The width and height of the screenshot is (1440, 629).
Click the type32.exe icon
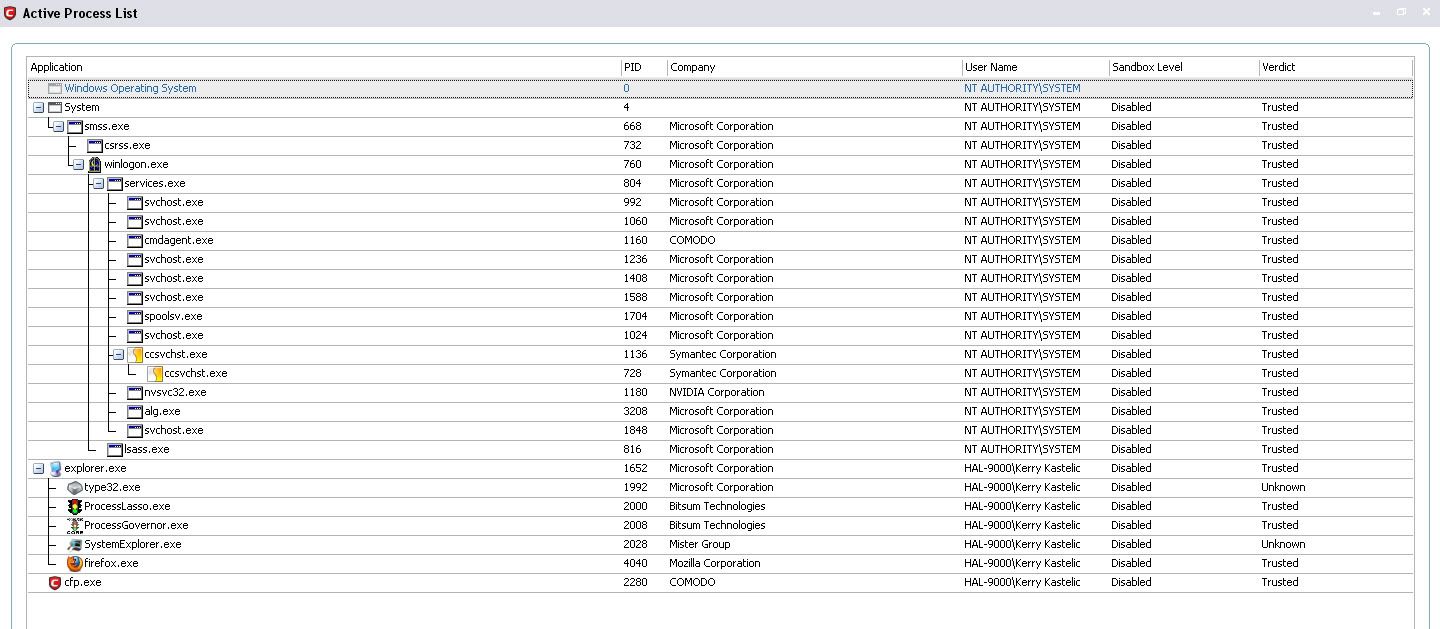coord(75,487)
